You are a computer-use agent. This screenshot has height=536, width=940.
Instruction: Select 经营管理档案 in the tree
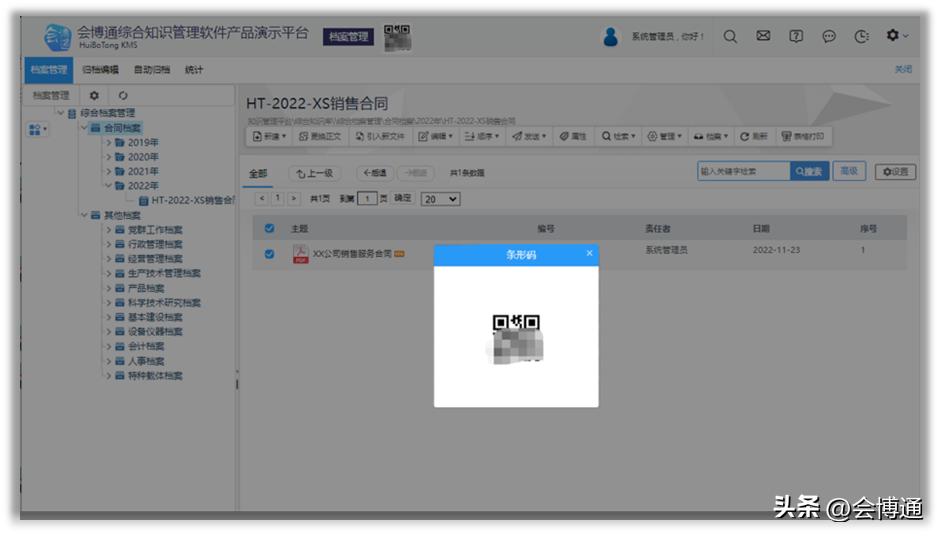(155, 258)
